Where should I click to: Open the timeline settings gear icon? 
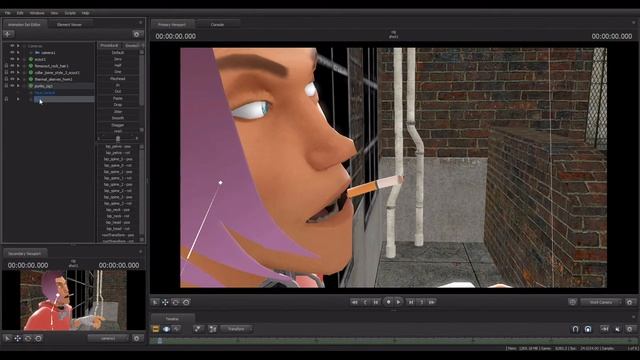[x=630, y=329]
